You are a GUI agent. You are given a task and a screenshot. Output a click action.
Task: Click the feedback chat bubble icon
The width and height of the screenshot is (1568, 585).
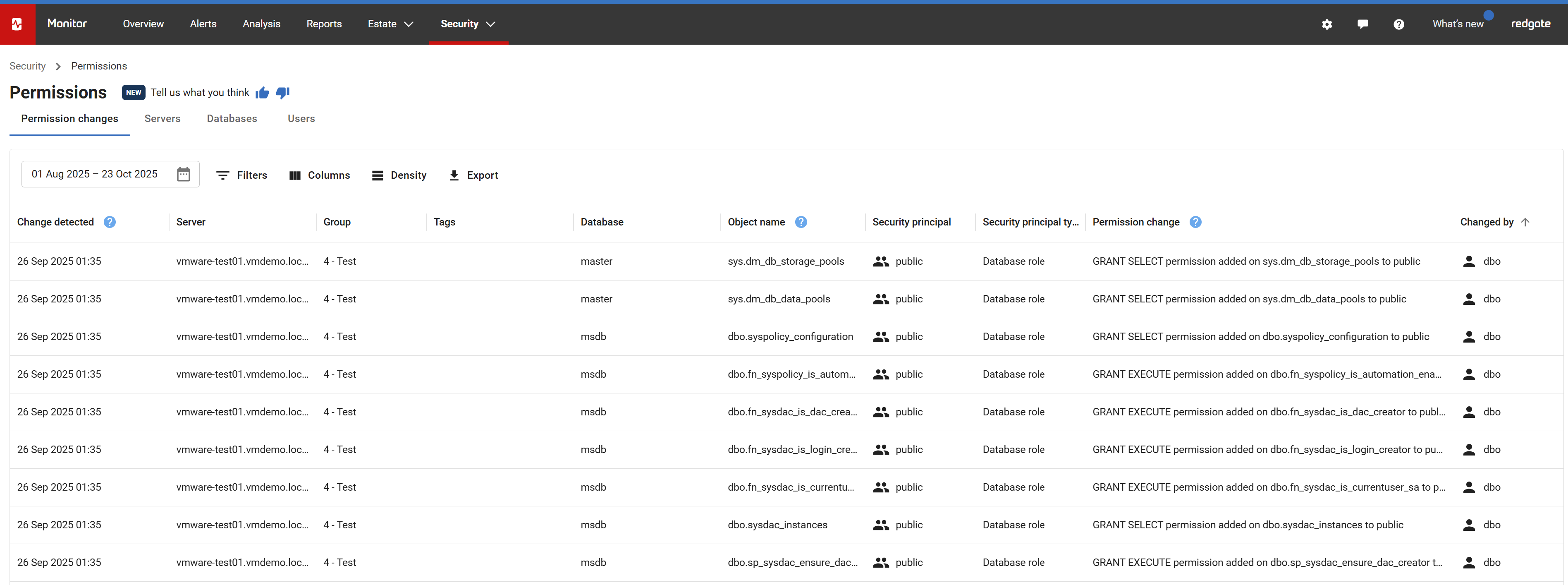coord(1363,24)
